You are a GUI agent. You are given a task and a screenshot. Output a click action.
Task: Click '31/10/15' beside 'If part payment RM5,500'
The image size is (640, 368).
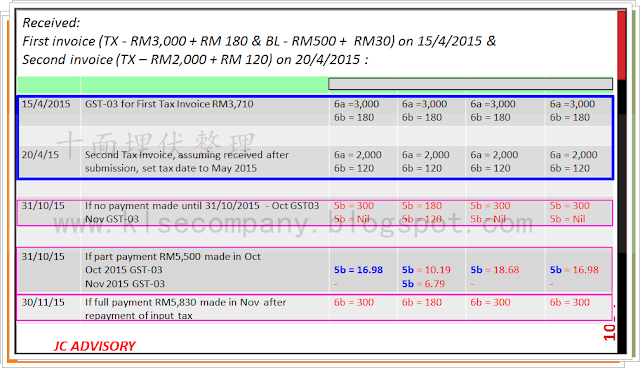(43, 257)
